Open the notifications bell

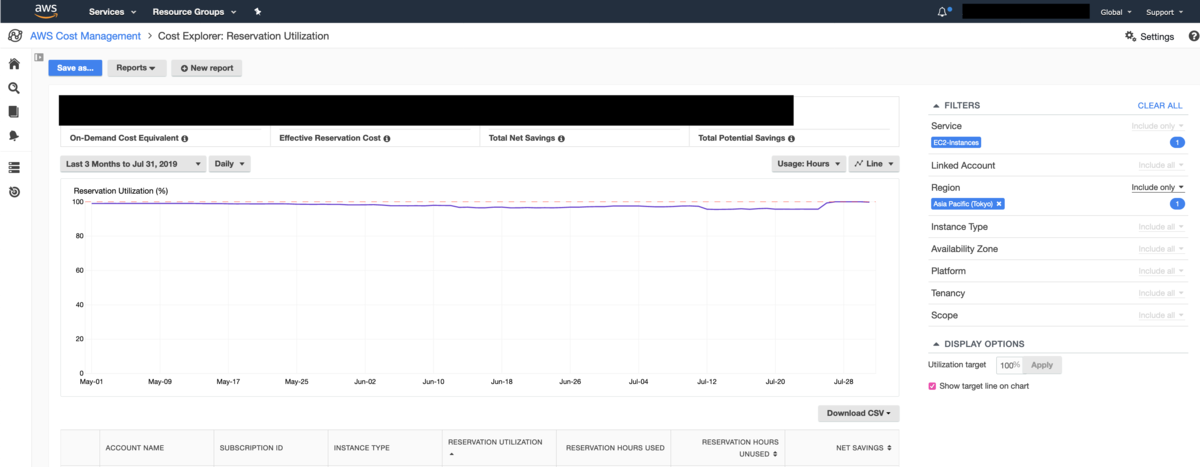point(942,12)
